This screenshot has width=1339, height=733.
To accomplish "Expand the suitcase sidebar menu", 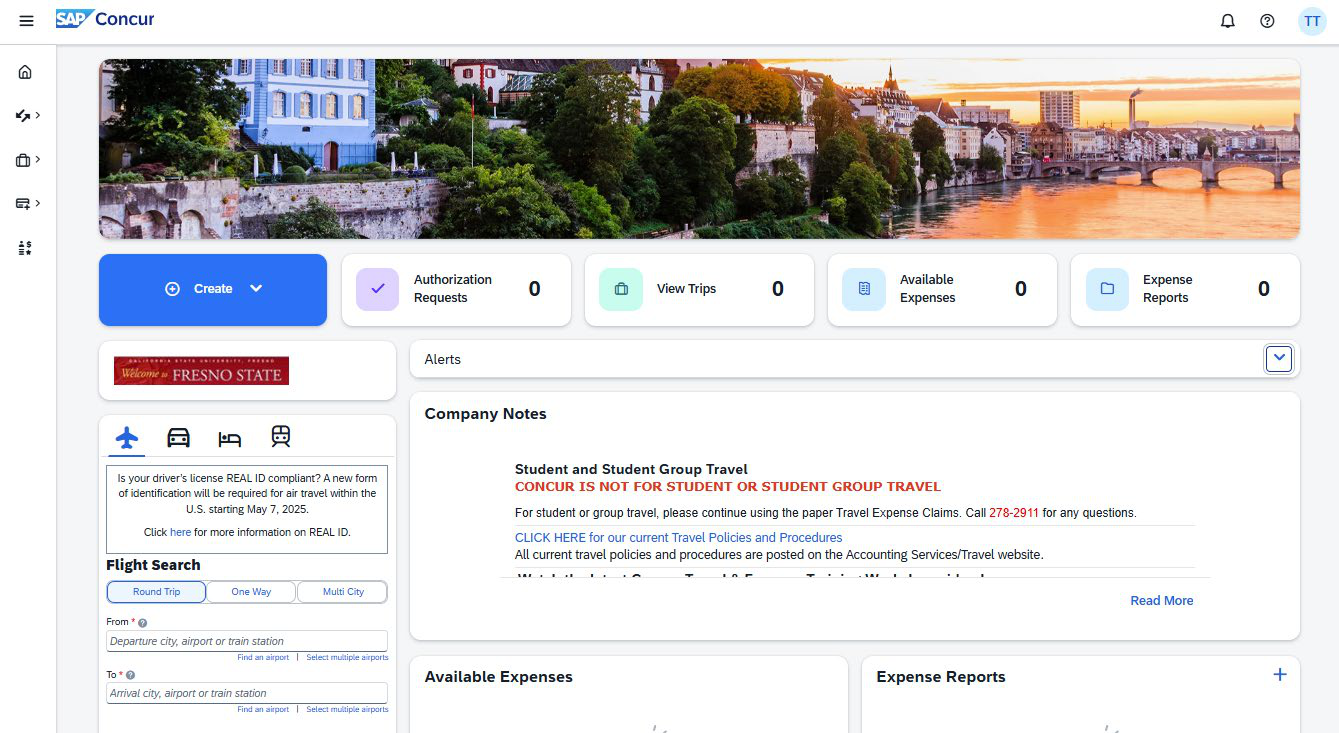I will [x=27, y=160].
